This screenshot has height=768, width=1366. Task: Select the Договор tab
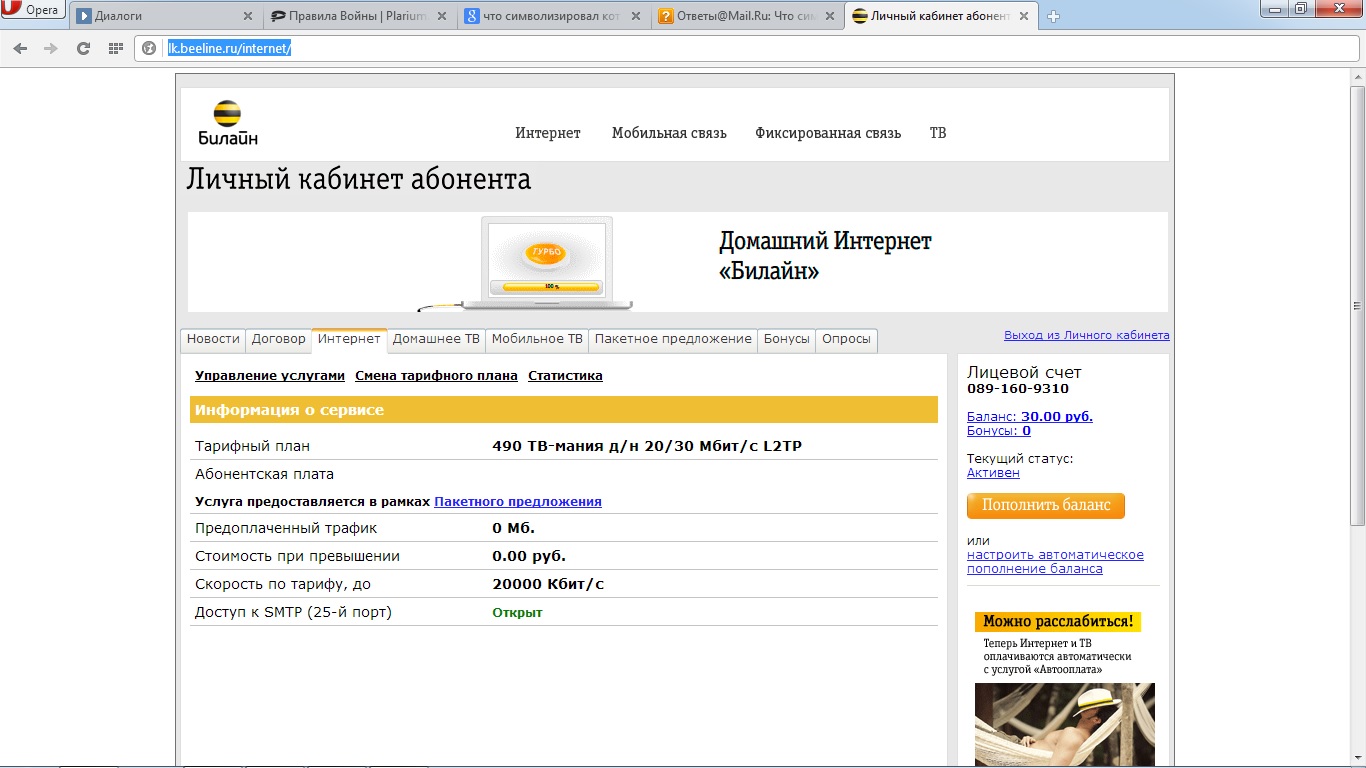pyautogui.click(x=278, y=340)
